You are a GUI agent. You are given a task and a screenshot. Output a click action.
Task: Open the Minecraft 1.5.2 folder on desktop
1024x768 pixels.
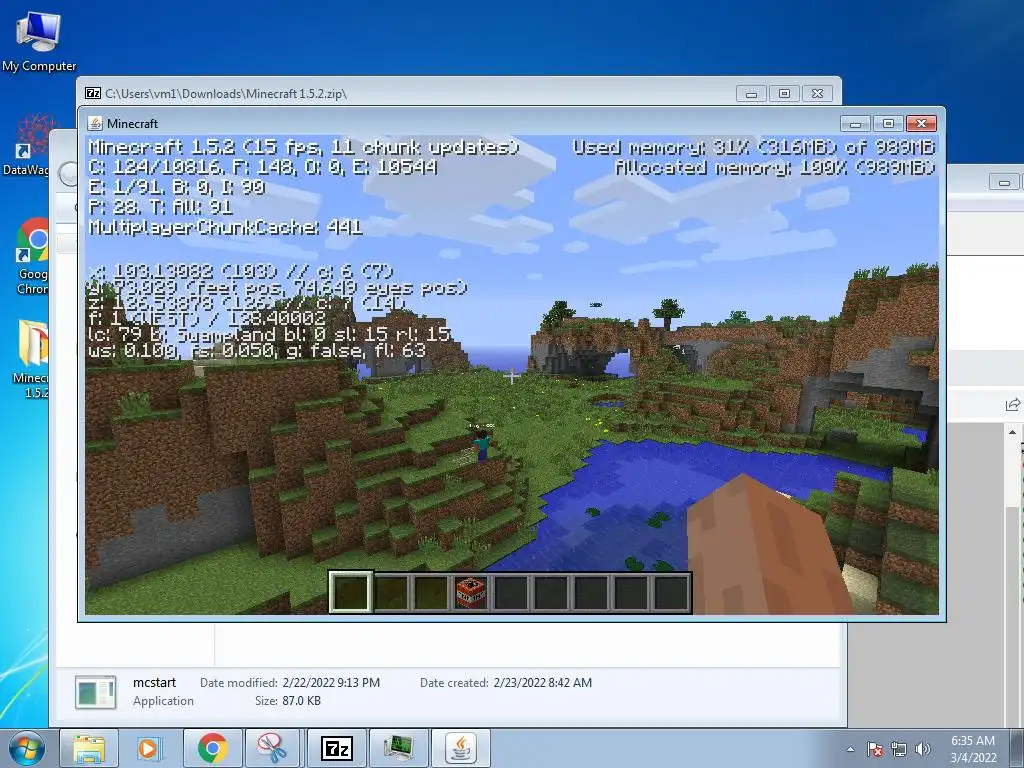pyautogui.click(x=31, y=359)
